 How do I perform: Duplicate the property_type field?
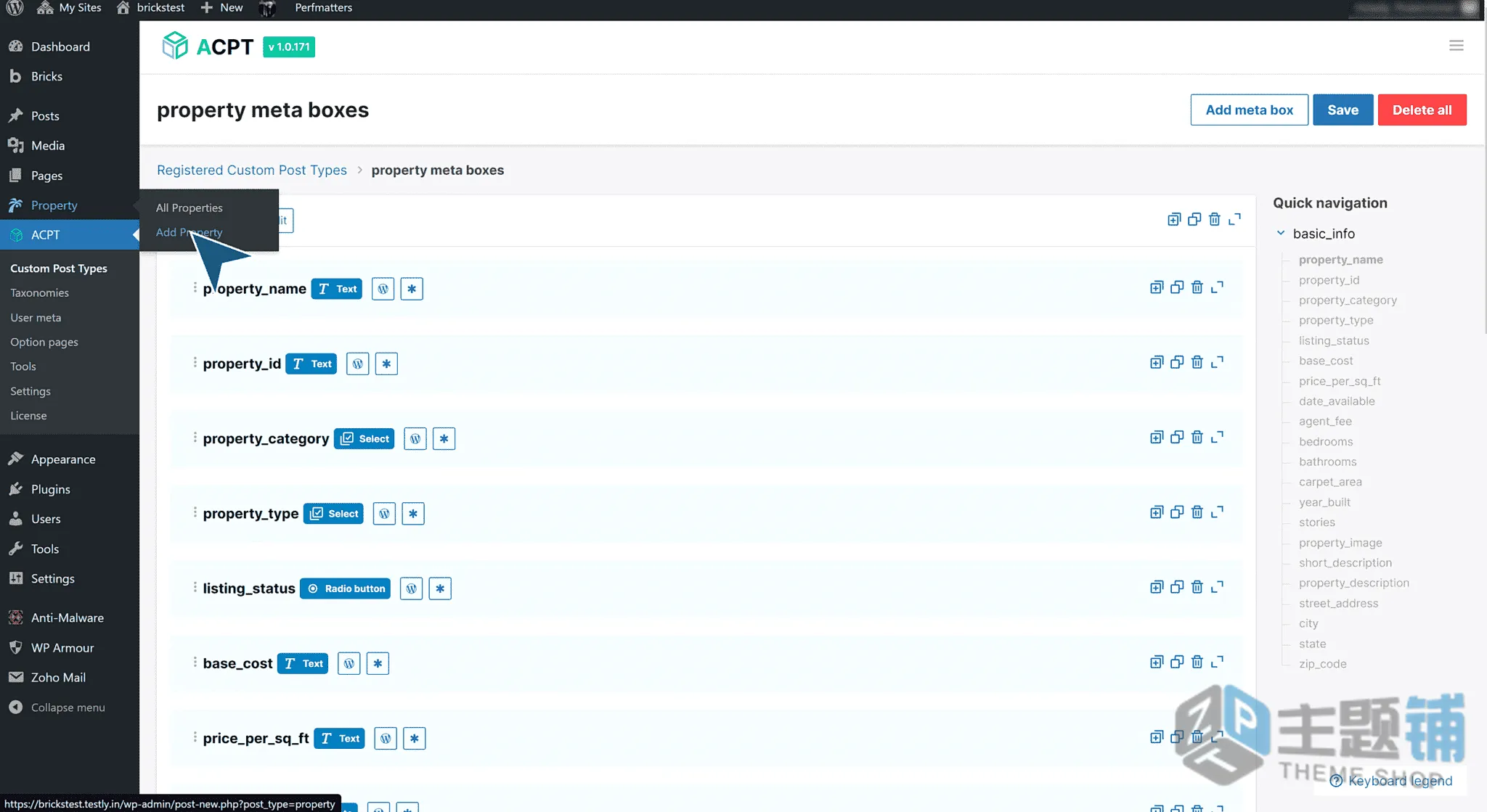click(x=1177, y=512)
